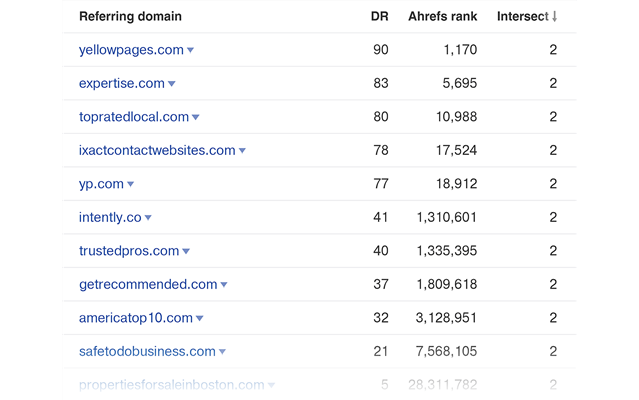Expand the safetodobusiness.com dropdown arrow
Image resolution: width=639 pixels, height=400 pixels.
(222, 352)
